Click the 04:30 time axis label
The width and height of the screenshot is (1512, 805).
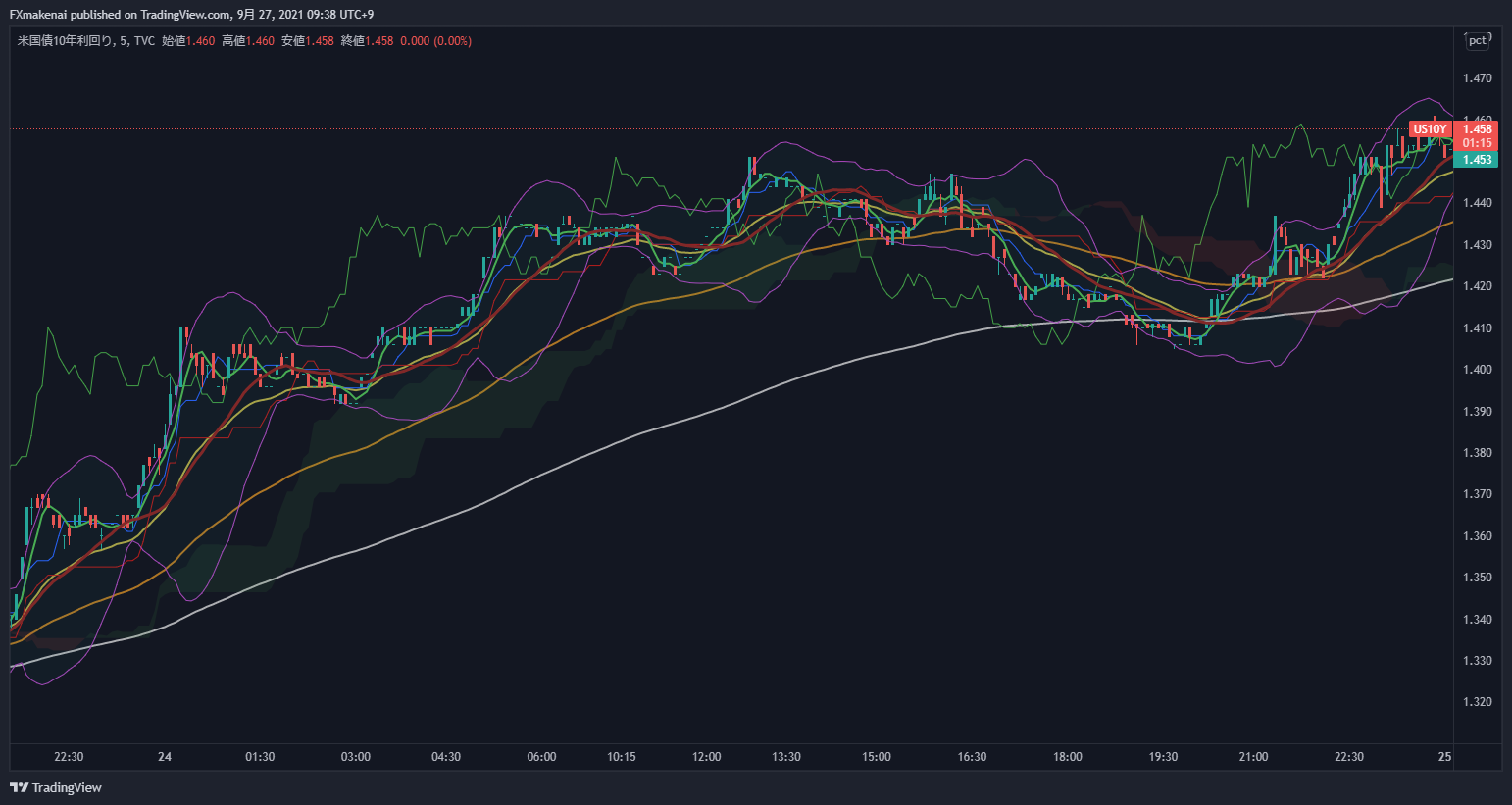click(446, 757)
